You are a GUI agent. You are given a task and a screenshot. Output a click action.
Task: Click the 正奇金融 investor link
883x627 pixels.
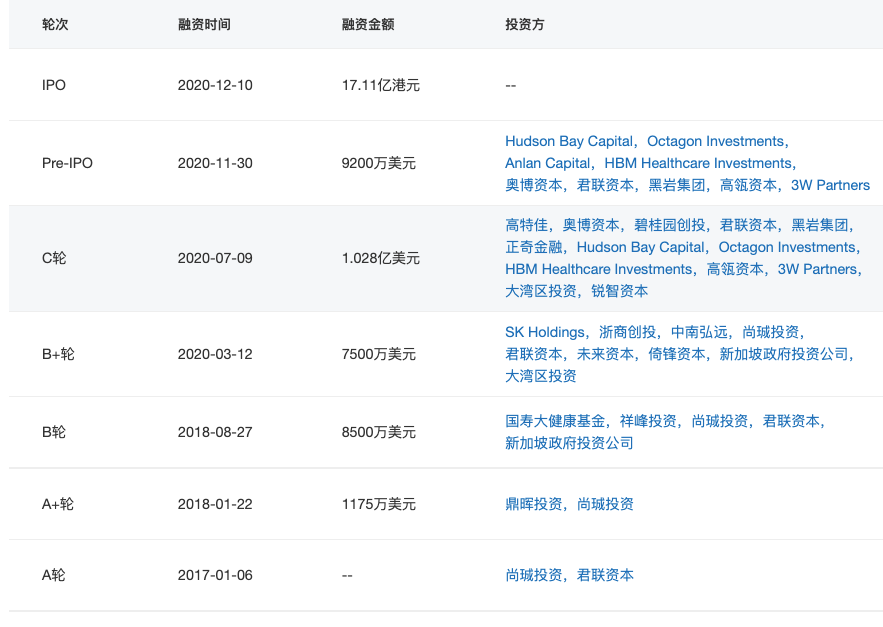533,247
